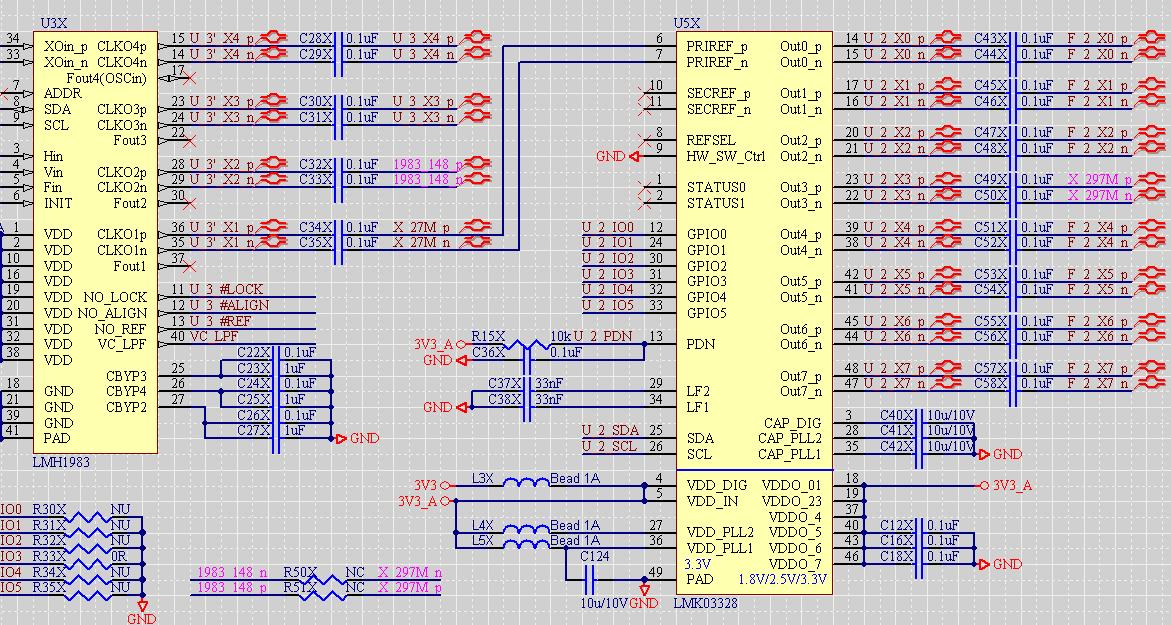Select the PRIREF_p pin name on U5X
This screenshot has width=1171, height=625.
click(717, 46)
